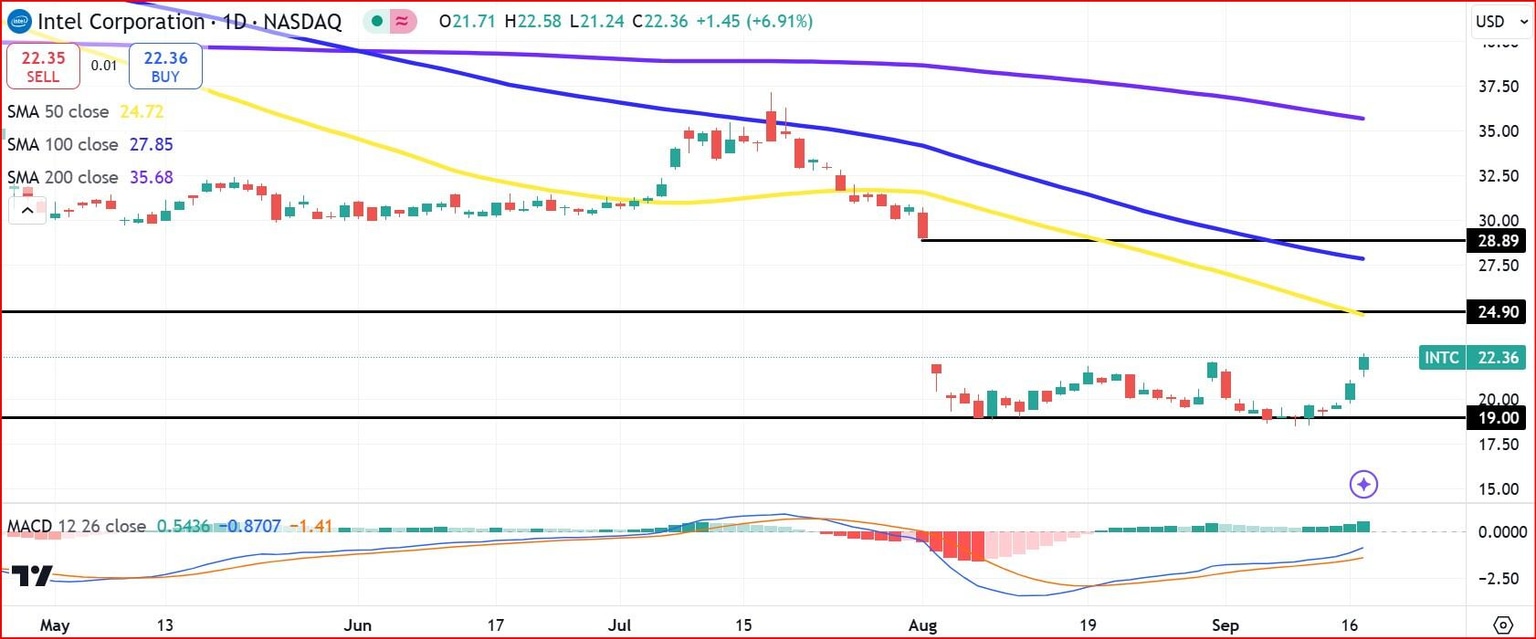The height and width of the screenshot is (639, 1536).
Task: Click the 28.89 horizontal line price label
Action: (1494, 241)
